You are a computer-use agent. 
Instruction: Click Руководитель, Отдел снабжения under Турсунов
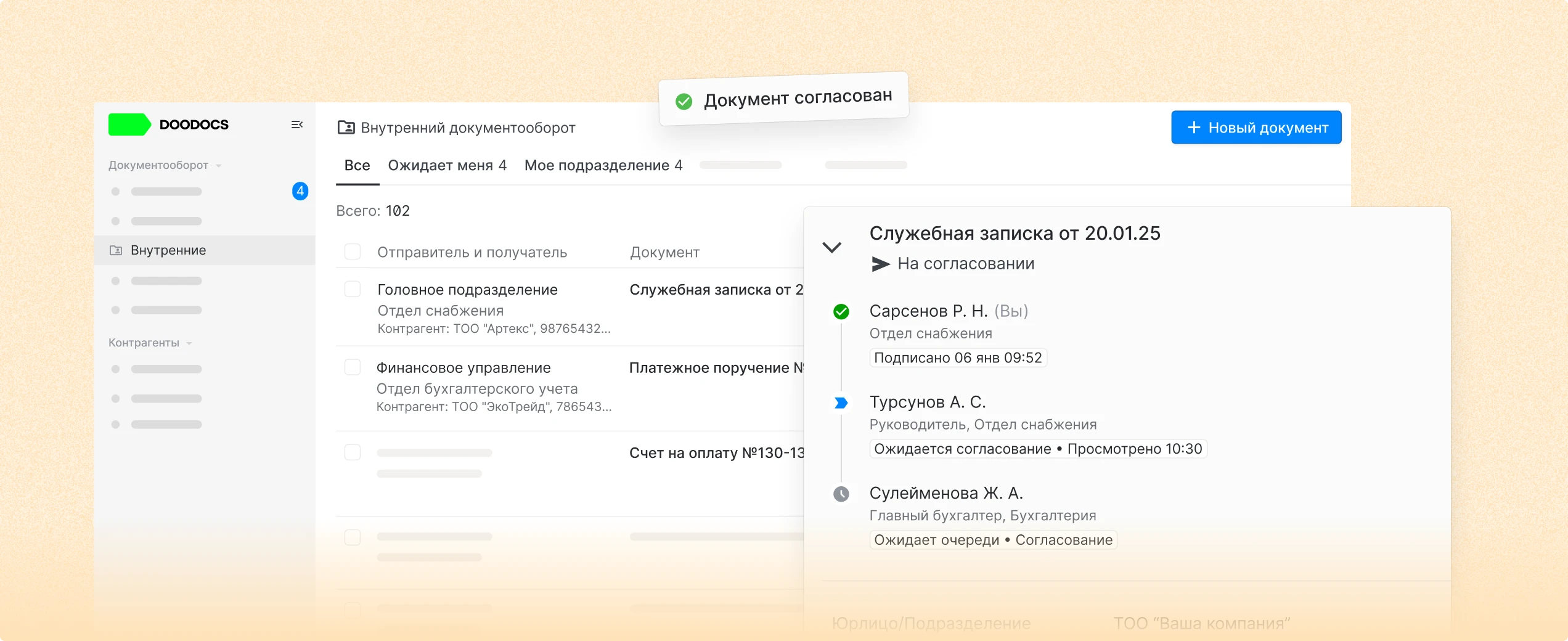983,425
